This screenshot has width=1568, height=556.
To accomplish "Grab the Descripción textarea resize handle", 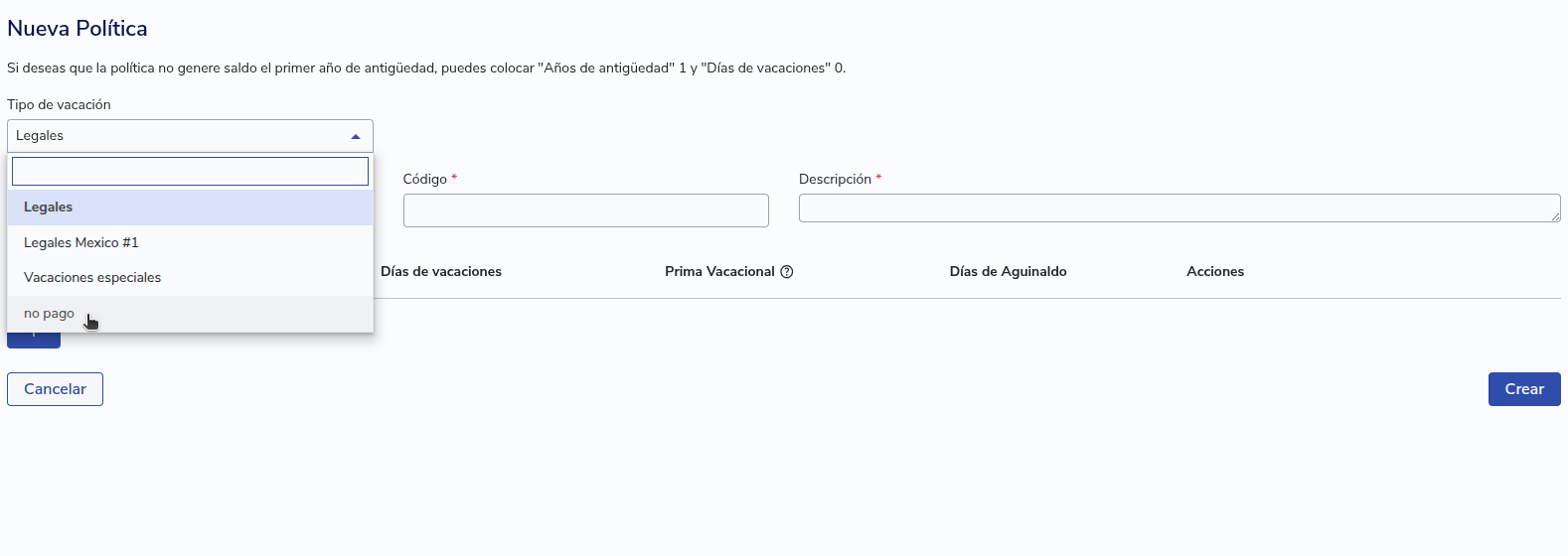I will [1555, 216].
